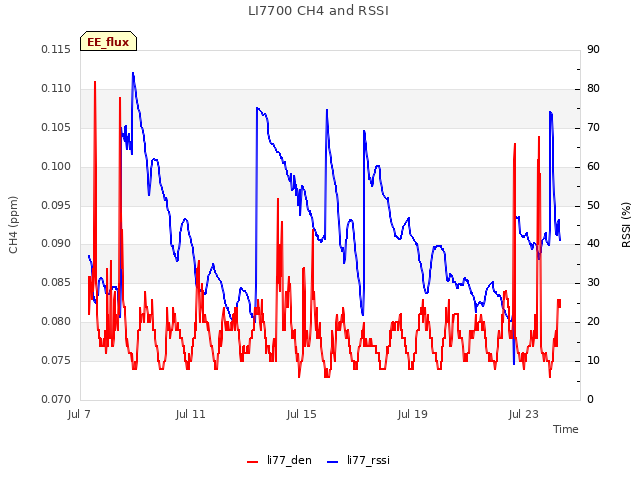Click the 0.090 left axis value
The height and width of the screenshot is (480, 640).
click(56, 244)
